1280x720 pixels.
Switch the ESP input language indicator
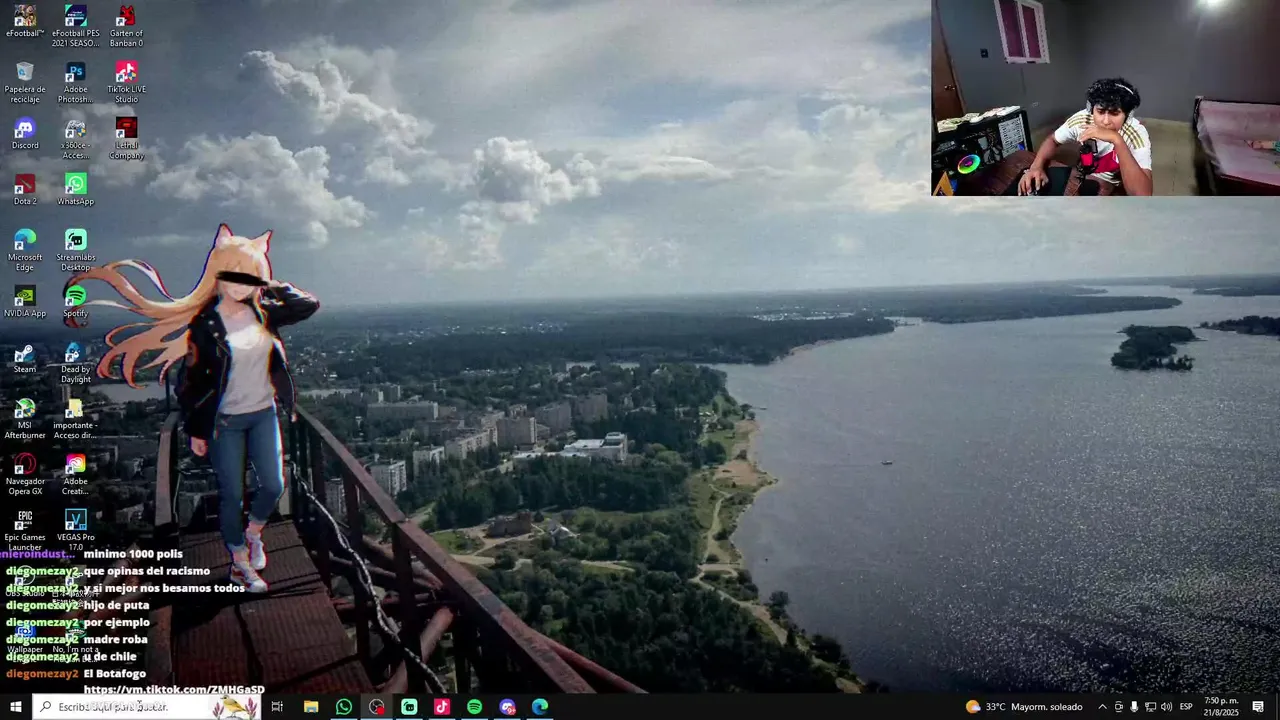(1186, 707)
